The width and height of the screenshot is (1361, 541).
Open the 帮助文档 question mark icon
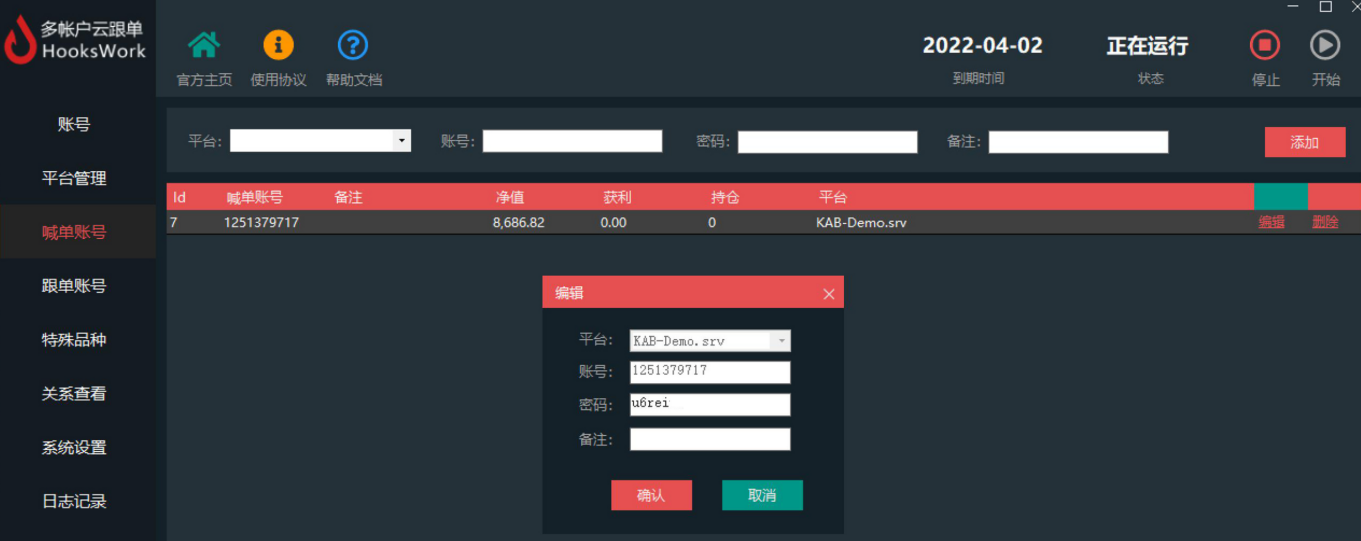[353, 45]
